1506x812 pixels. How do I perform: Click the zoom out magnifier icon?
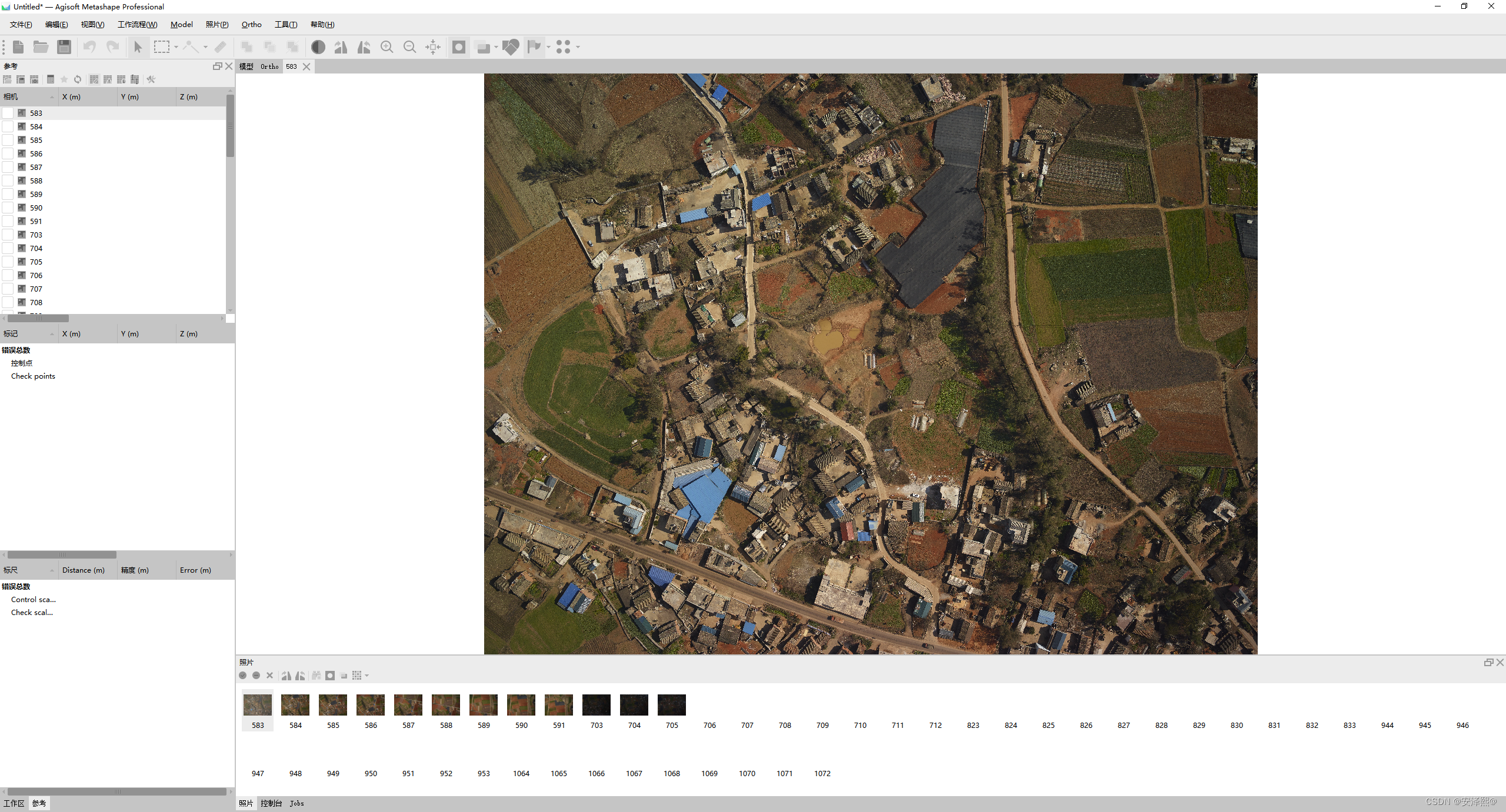tap(409, 47)
